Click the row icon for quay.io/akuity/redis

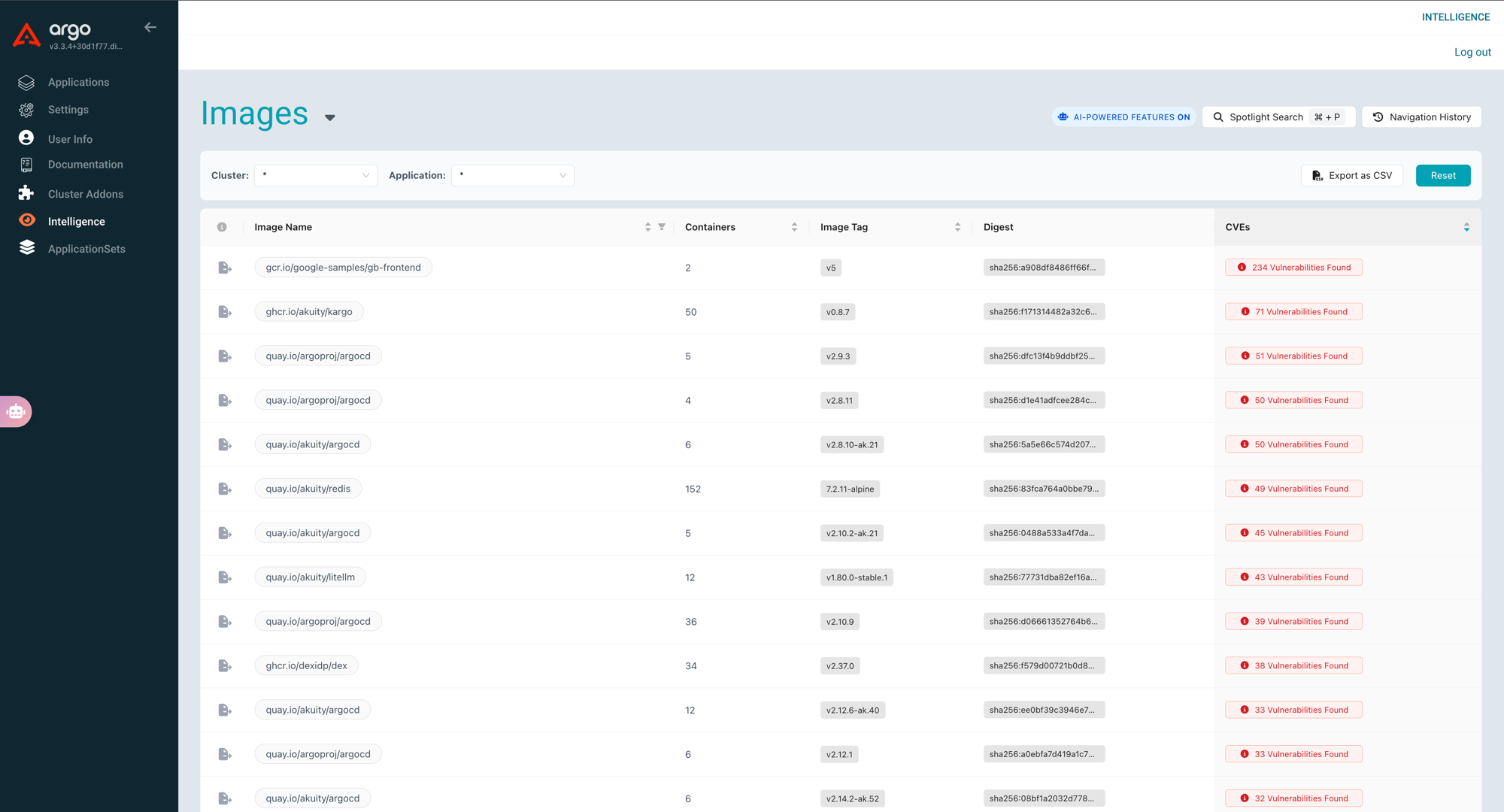click(x=224, y=489)
